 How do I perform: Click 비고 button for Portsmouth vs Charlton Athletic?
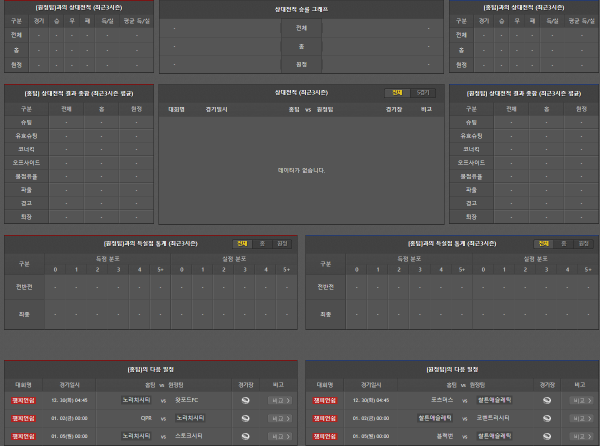click(579, 400)
